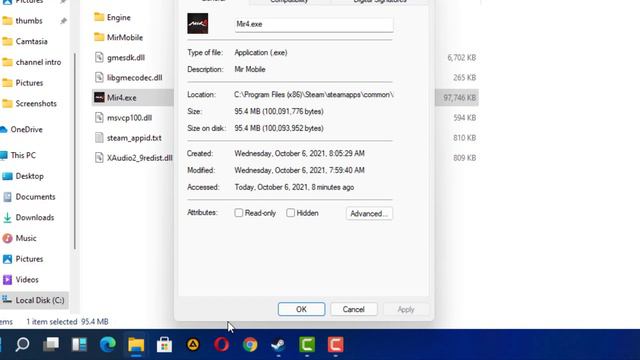The height and width of the screenshot is (360, 640).
Task: Click the Music icon in sidebar
Action: tap(7, 238)
